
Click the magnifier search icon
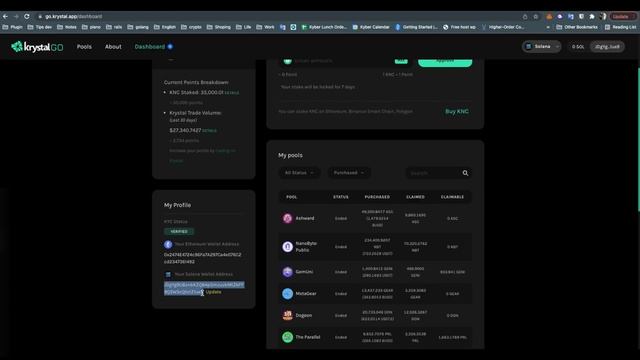tap(465, 173)
